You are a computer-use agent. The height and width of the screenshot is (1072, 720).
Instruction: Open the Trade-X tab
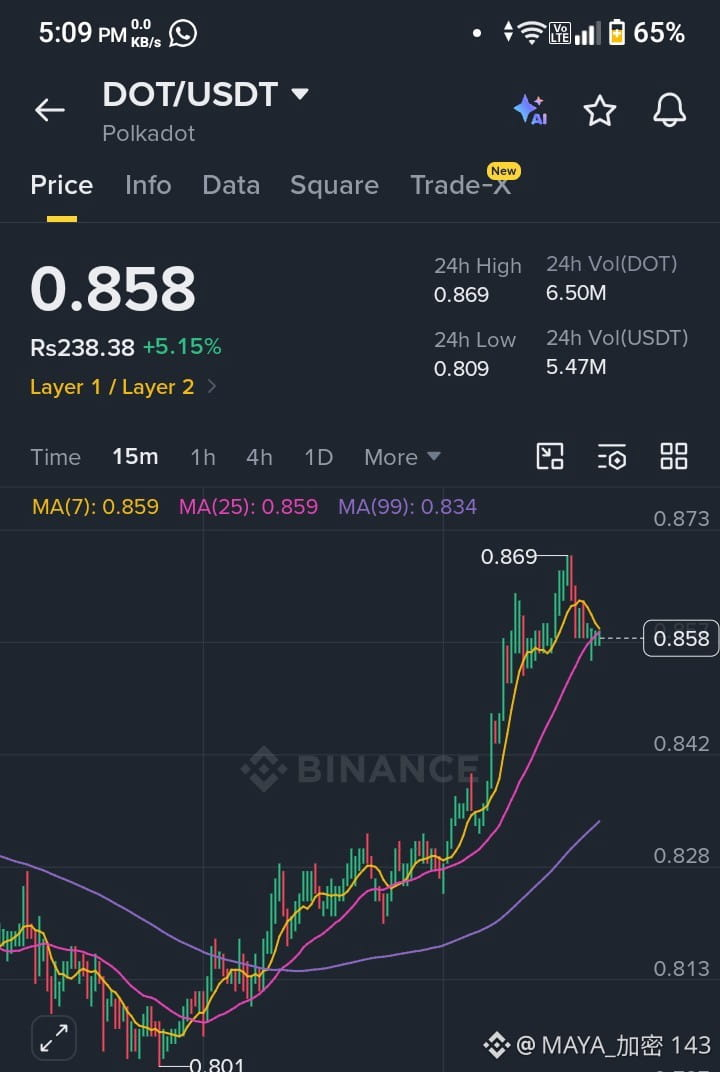point(460,185)
